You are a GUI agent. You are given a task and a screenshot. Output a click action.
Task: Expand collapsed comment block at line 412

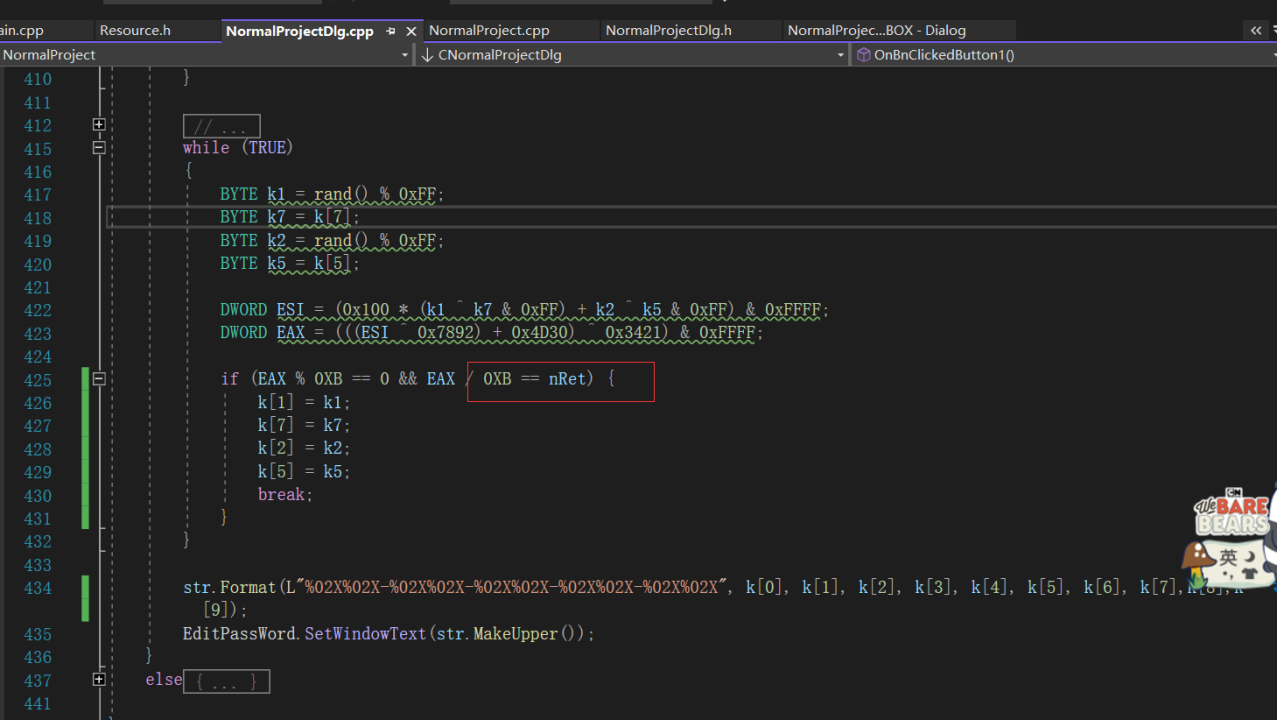pos(99,125)
